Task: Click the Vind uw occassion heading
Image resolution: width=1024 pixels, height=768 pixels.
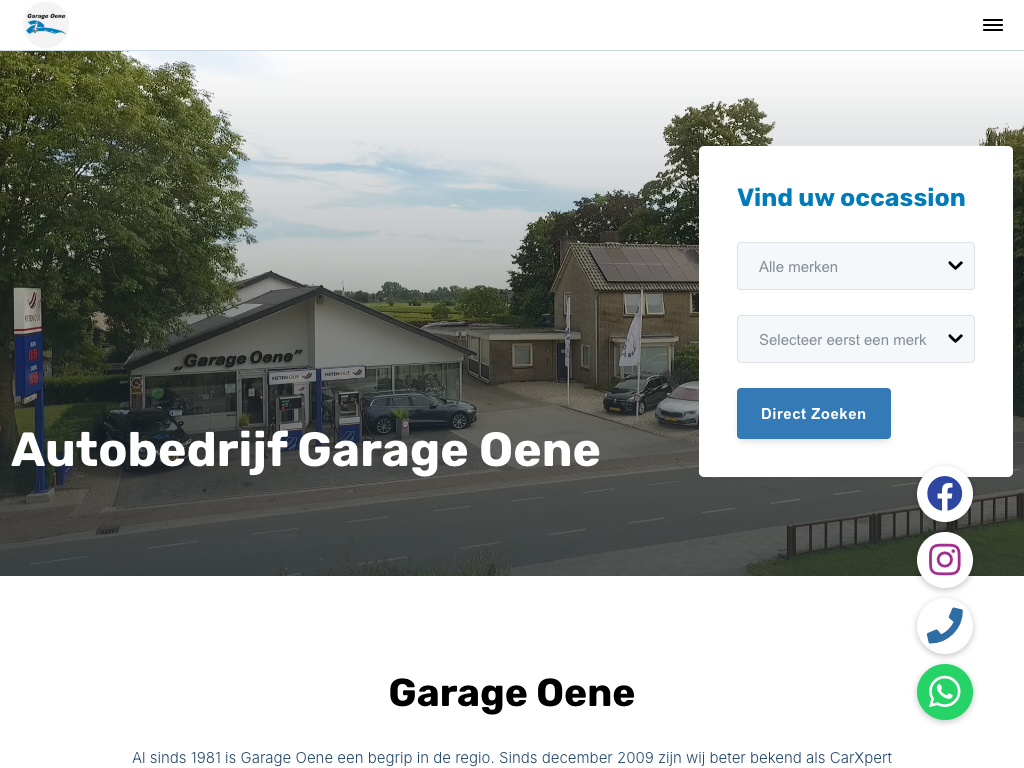Action: (851, 198)
